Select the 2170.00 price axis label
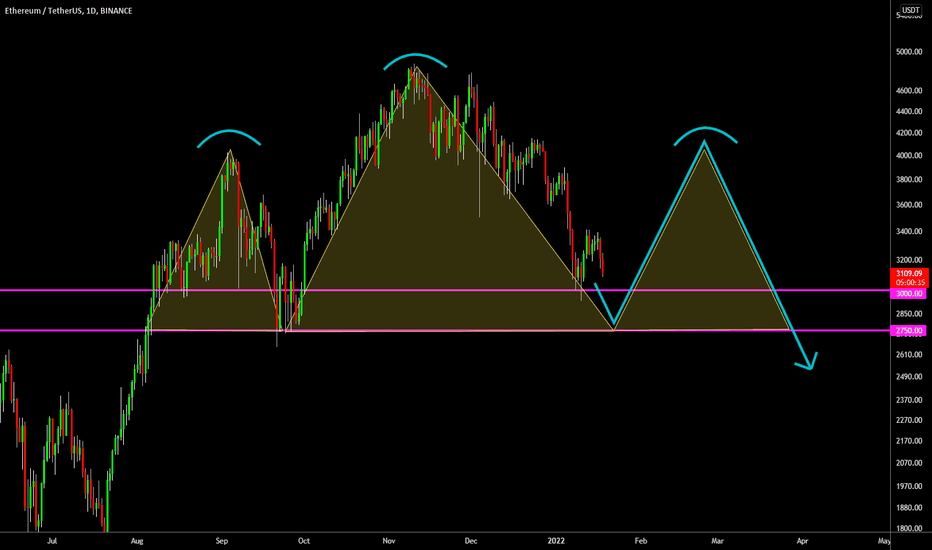The width and height of the screenshot is (932, 550). tap(909, 441)
